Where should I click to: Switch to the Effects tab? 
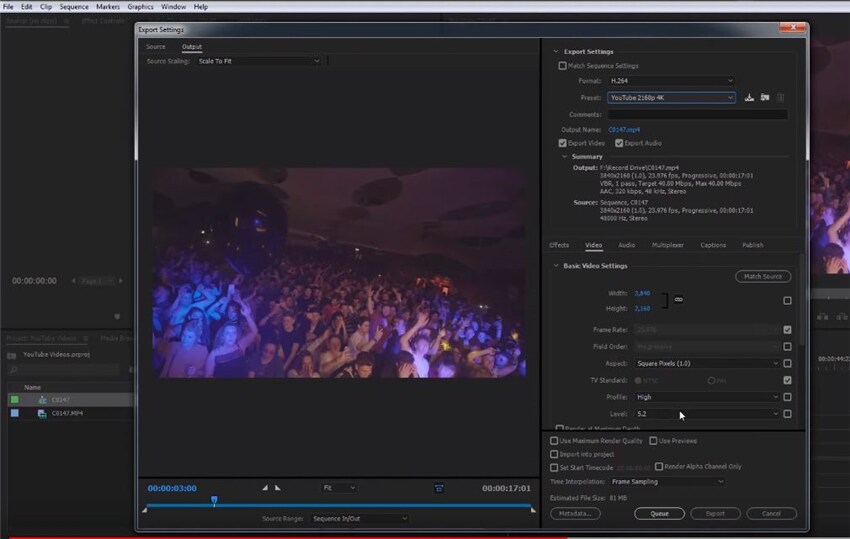[559, 245]
